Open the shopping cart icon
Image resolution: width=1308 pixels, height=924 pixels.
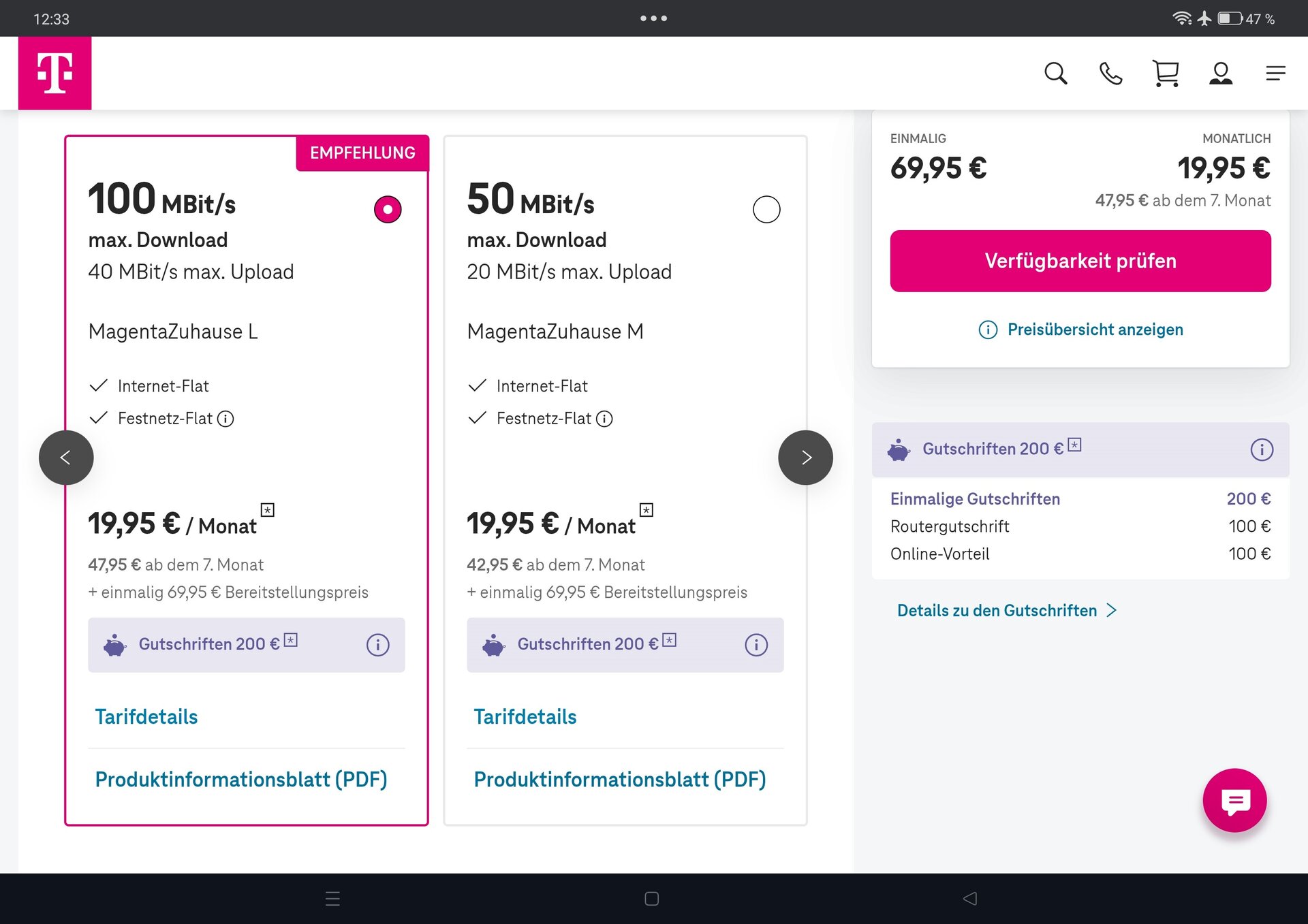(x=1166, y=73)
